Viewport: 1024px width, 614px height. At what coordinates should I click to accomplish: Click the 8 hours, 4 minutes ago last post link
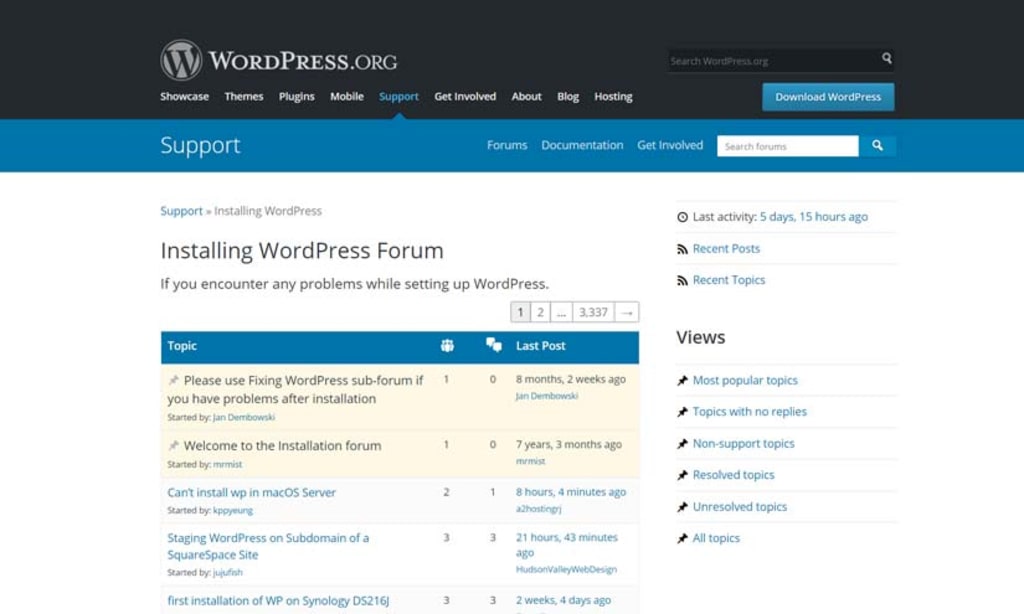571,492
